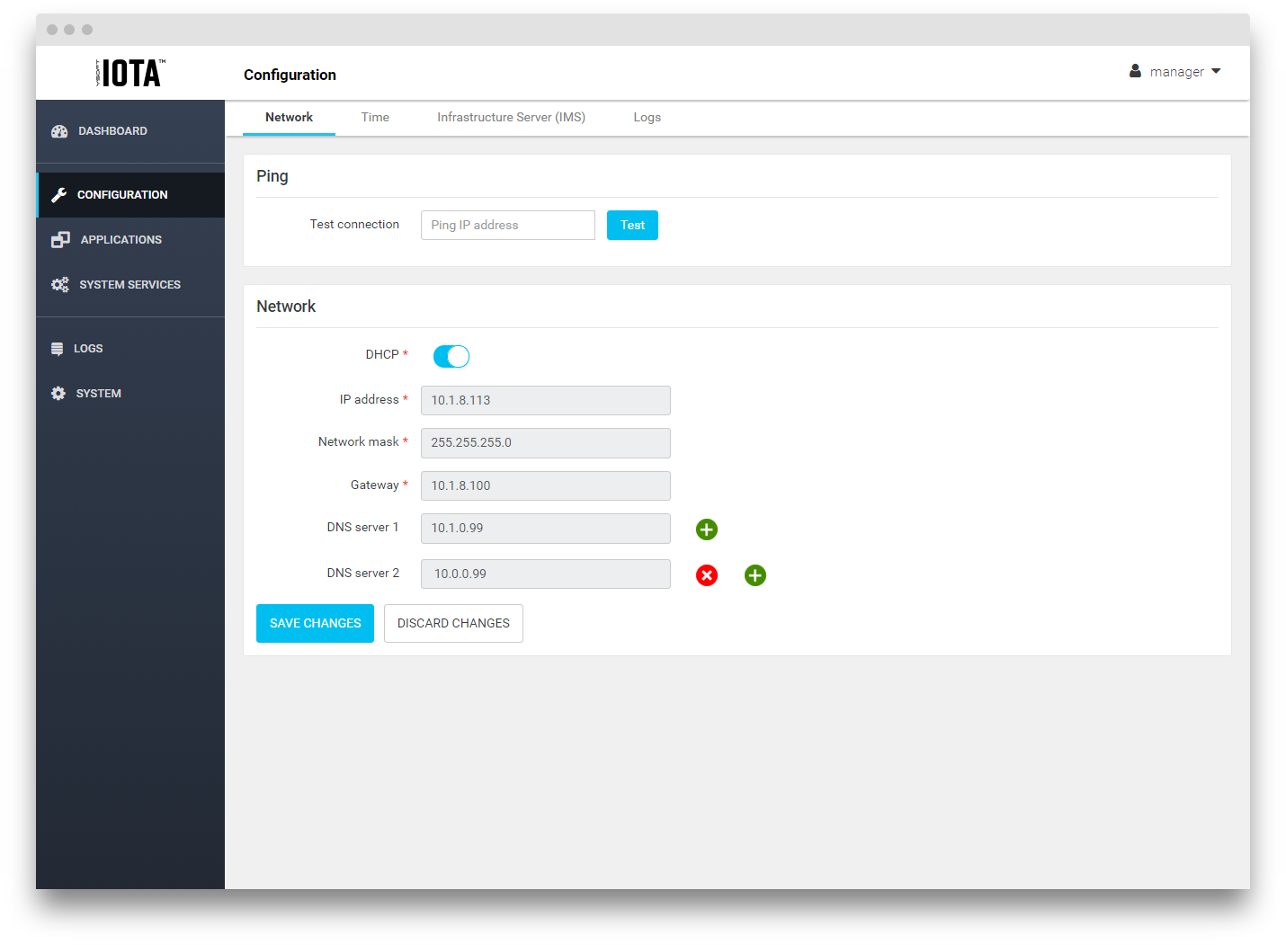Click the manager user profile icon
The width and height of the screenshot is (1286, 952).
tap(1135, 71)
